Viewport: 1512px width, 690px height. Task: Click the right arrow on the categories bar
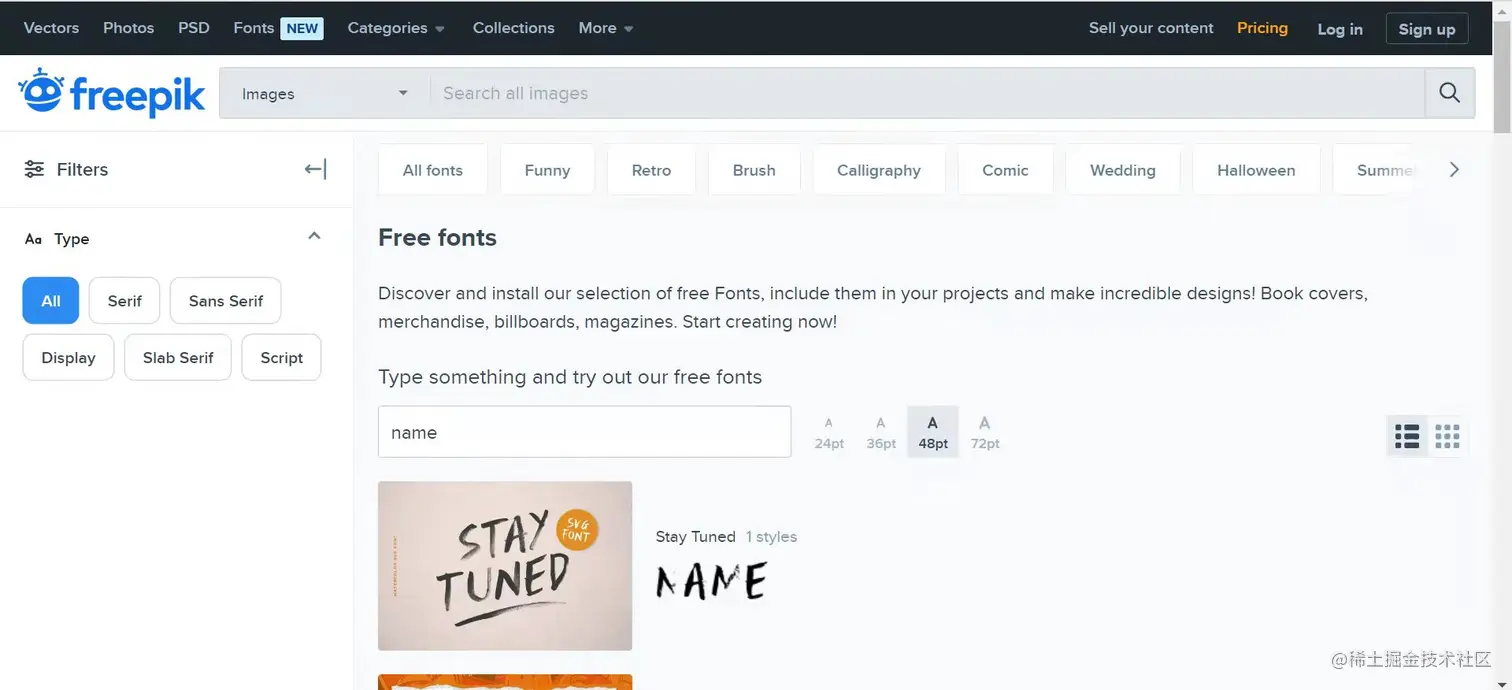(1454, 169)
